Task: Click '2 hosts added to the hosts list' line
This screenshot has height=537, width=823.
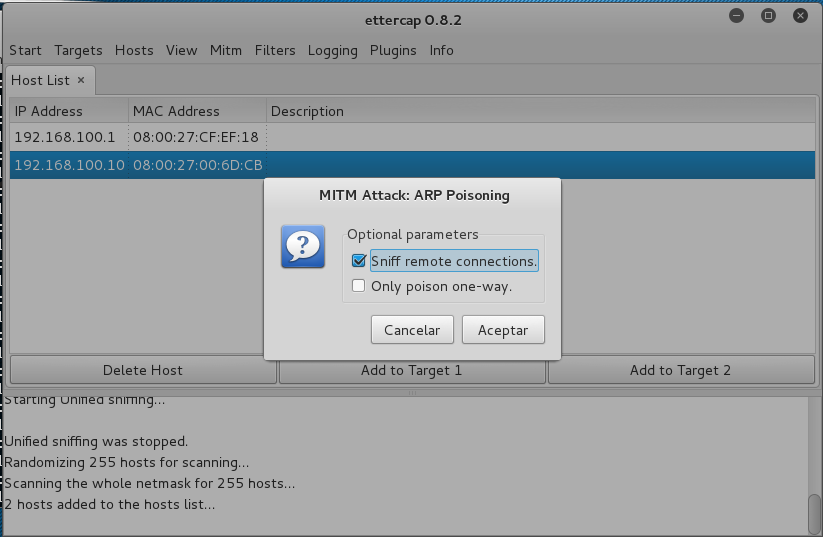Action: pyautogui.click(x=110, y=504)
